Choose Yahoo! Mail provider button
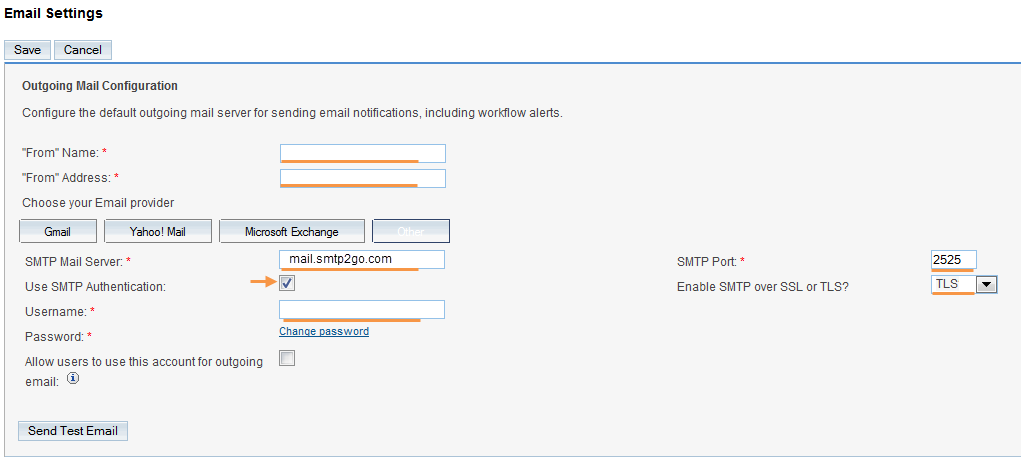This screenshot has height=459, width=1021. [158, 231]
